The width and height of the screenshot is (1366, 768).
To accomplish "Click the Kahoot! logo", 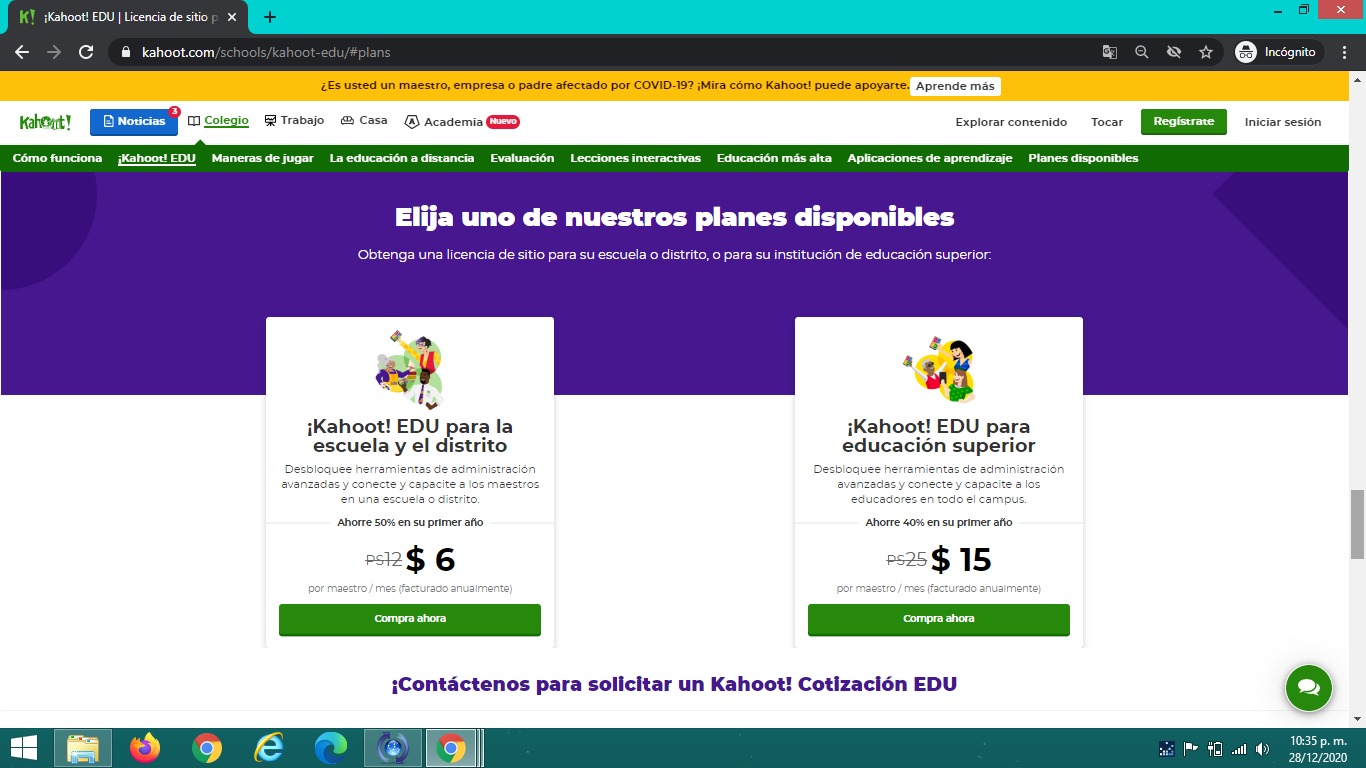I will [45, 122].
